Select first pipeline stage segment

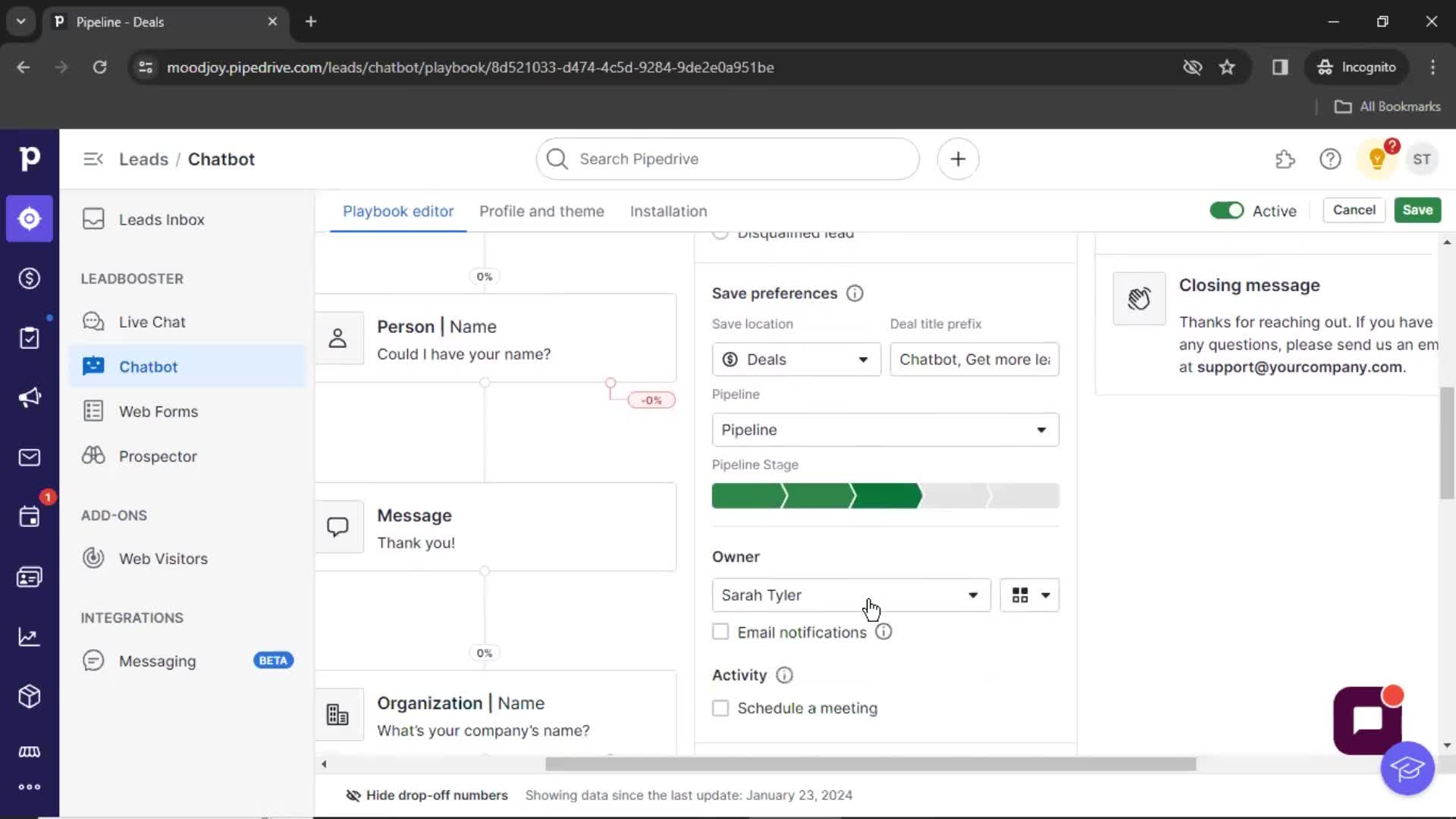coord(748,496)
